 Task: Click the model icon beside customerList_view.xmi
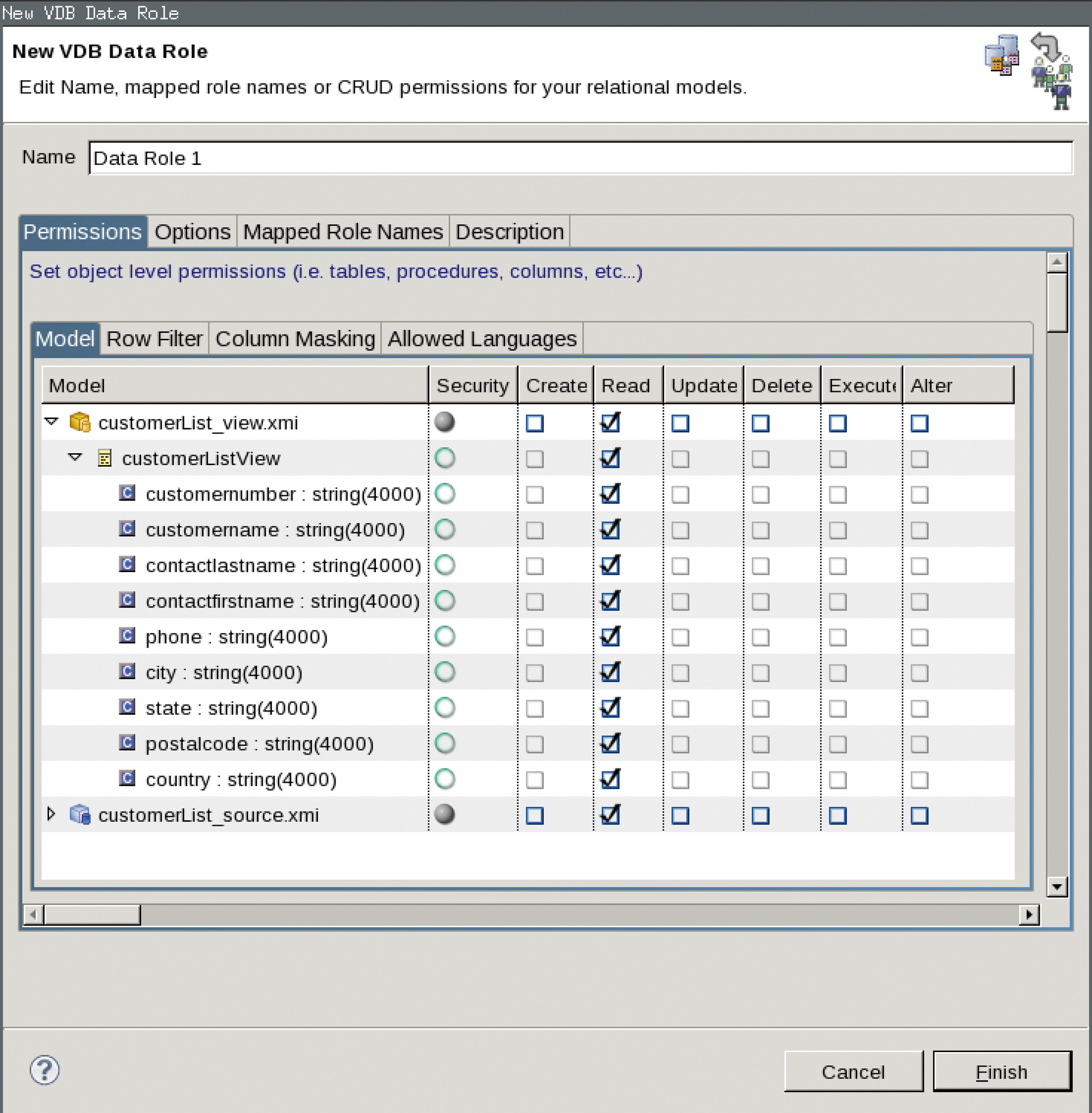point(81,423)
